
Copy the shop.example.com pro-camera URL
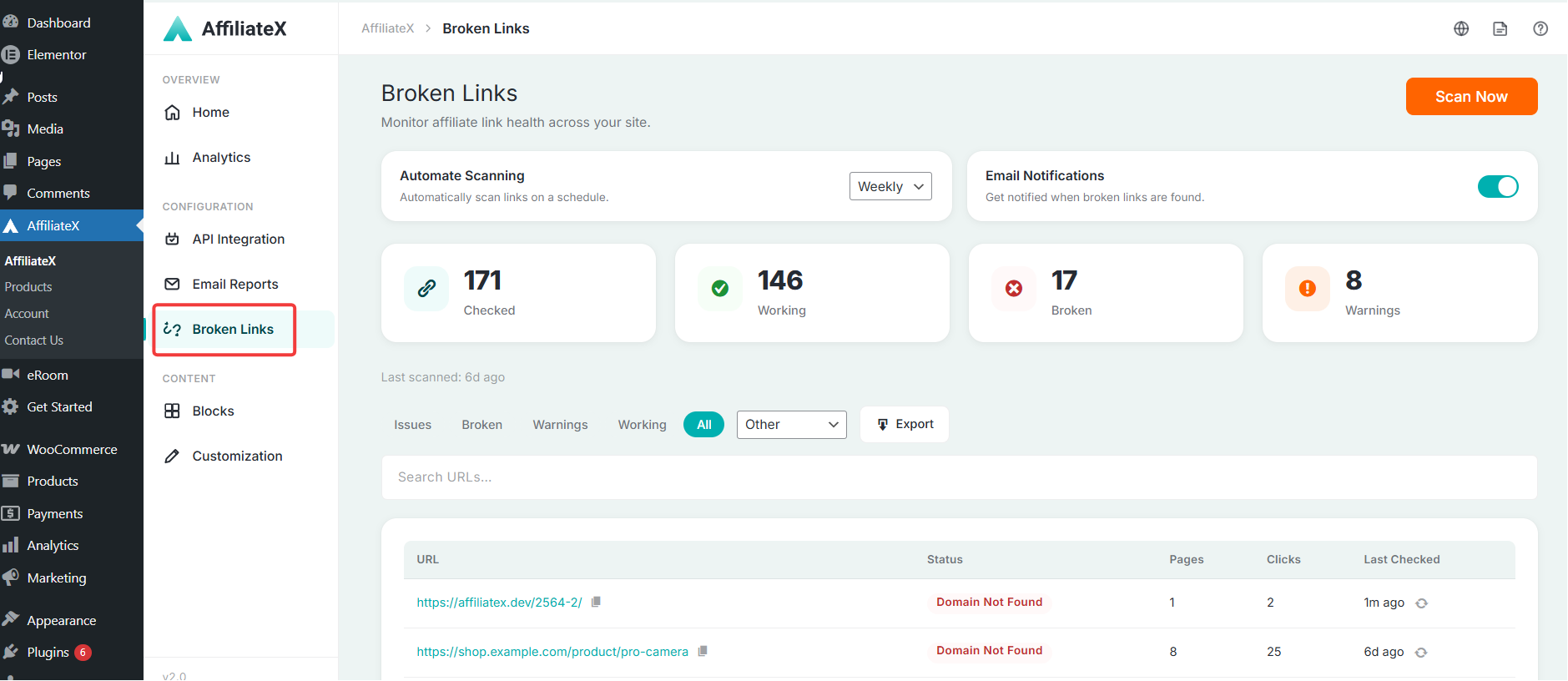(x=703, y=651)
